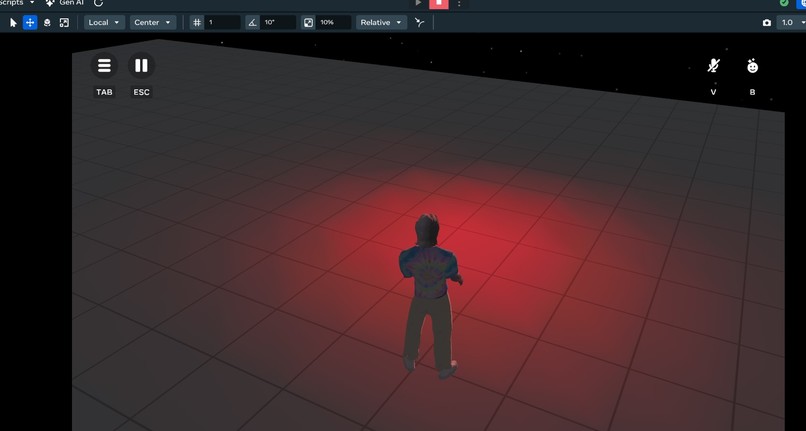Viewport: 806px width, 431px height.
Task: Open the three-dot playback options menu
Action: (x=459, y=4)
